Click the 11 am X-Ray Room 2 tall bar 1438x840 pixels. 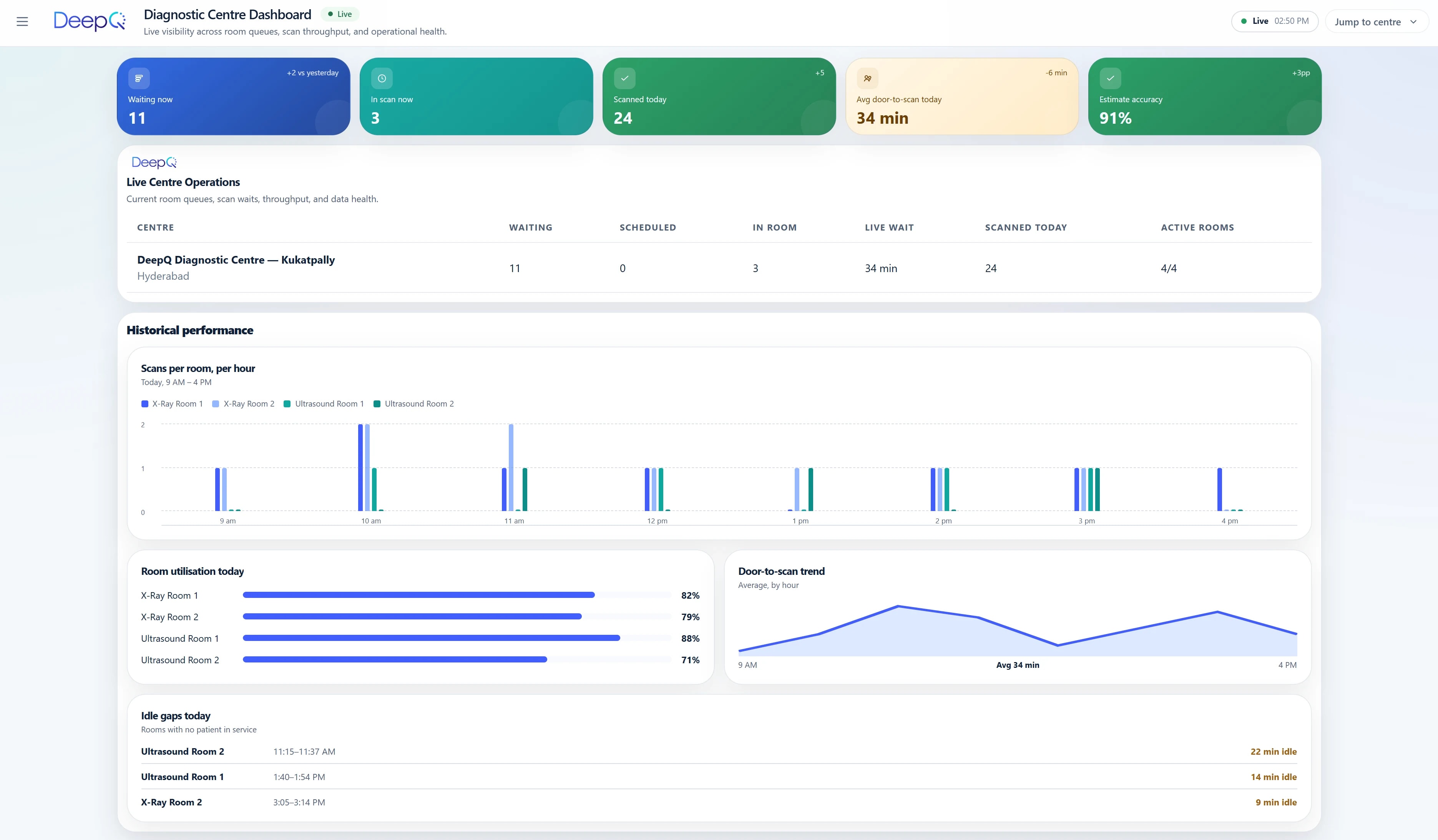coord(511,468)
